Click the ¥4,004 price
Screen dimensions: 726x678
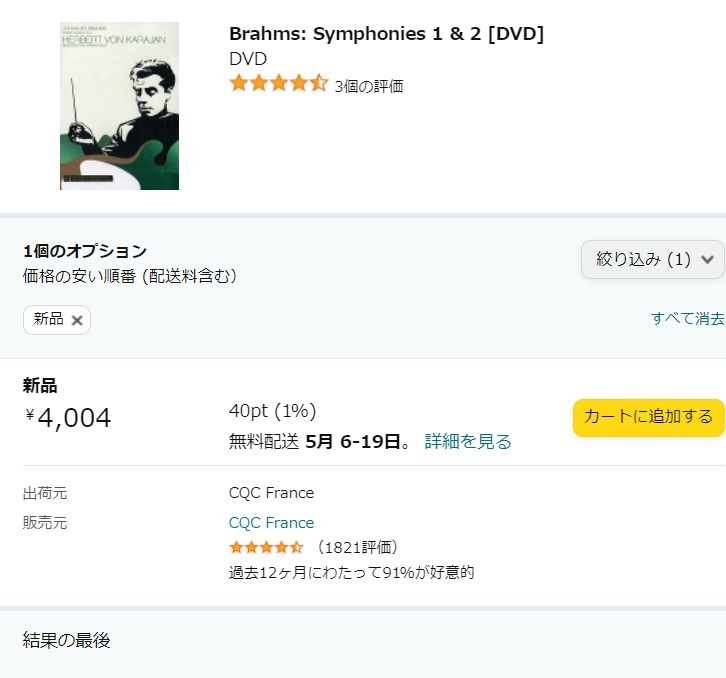(x=68, y=418)
